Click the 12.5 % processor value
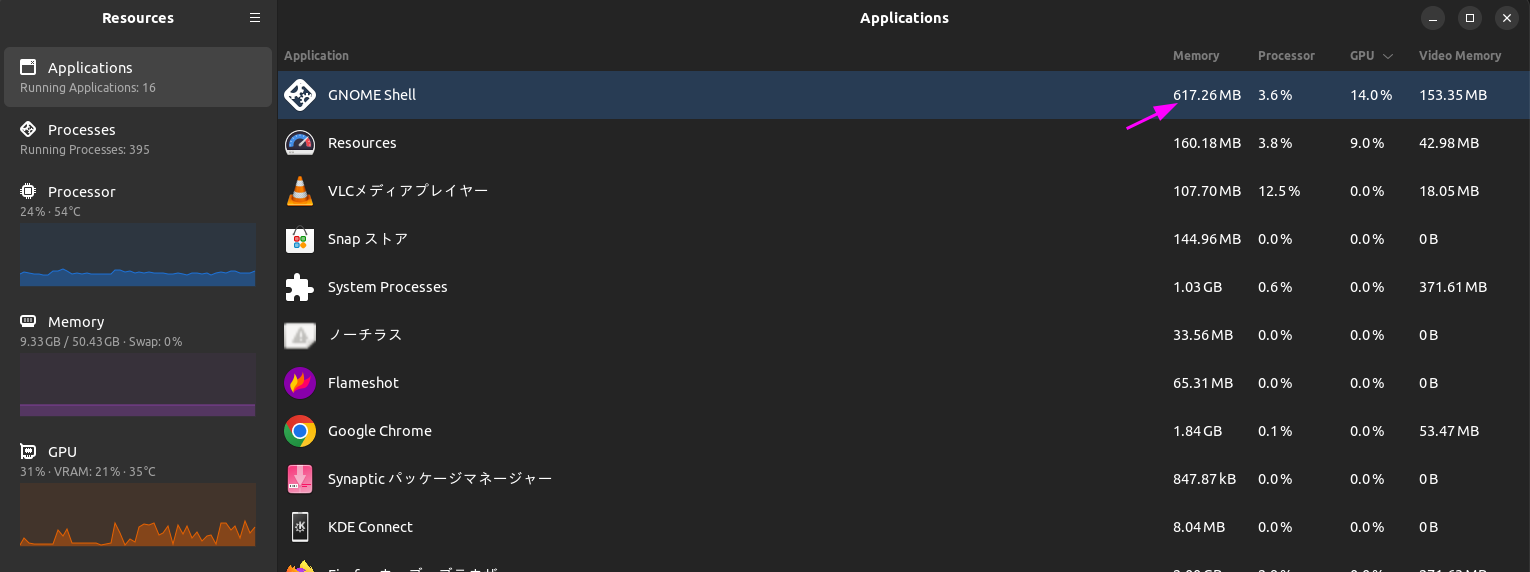The image size is (1530, 572). tap(1279, 191)
